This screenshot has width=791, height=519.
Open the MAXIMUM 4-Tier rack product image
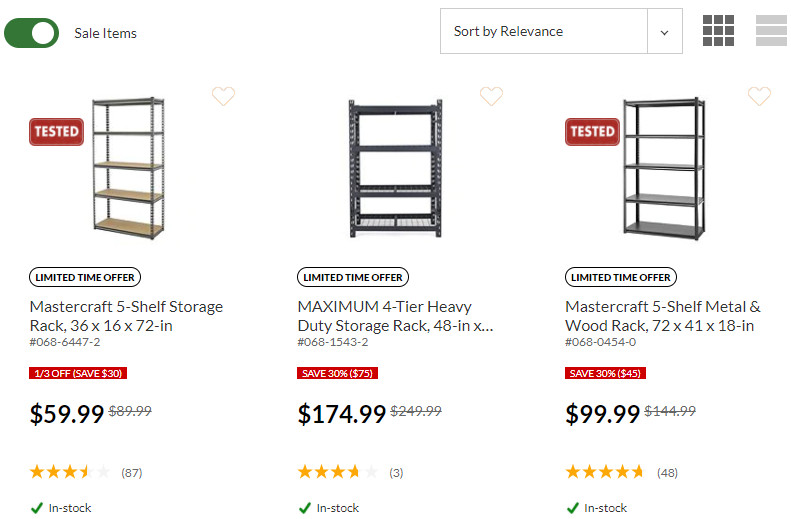click(x=394, y=167)
